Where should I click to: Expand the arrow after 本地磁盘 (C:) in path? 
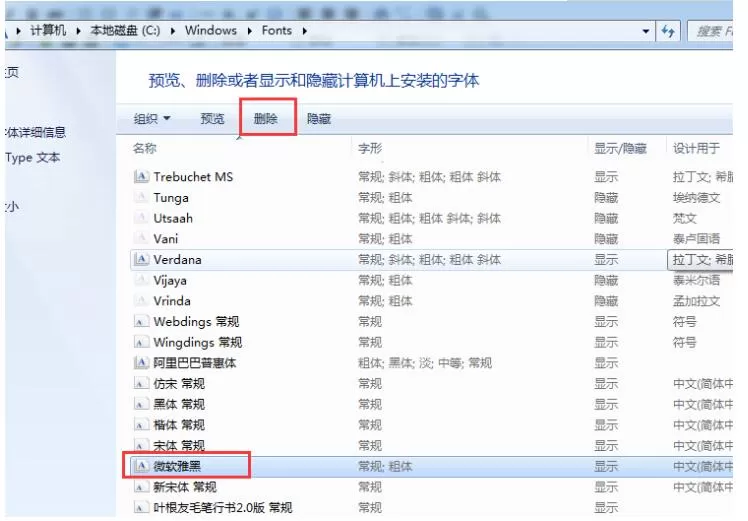pos(172,31)
